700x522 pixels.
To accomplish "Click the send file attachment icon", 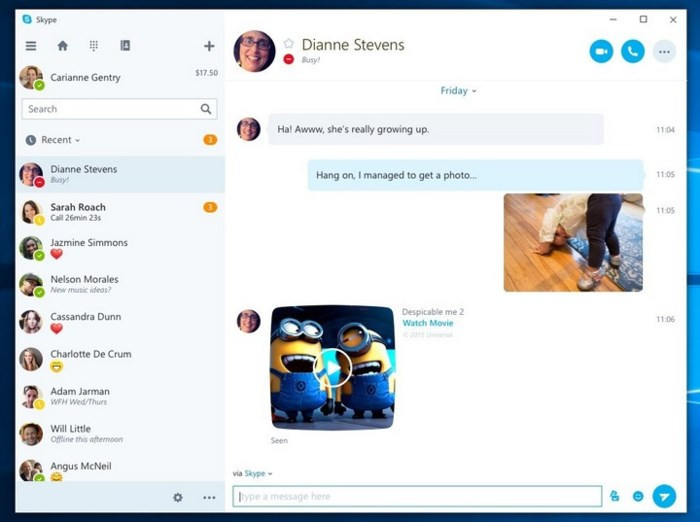I will point(615,496).
